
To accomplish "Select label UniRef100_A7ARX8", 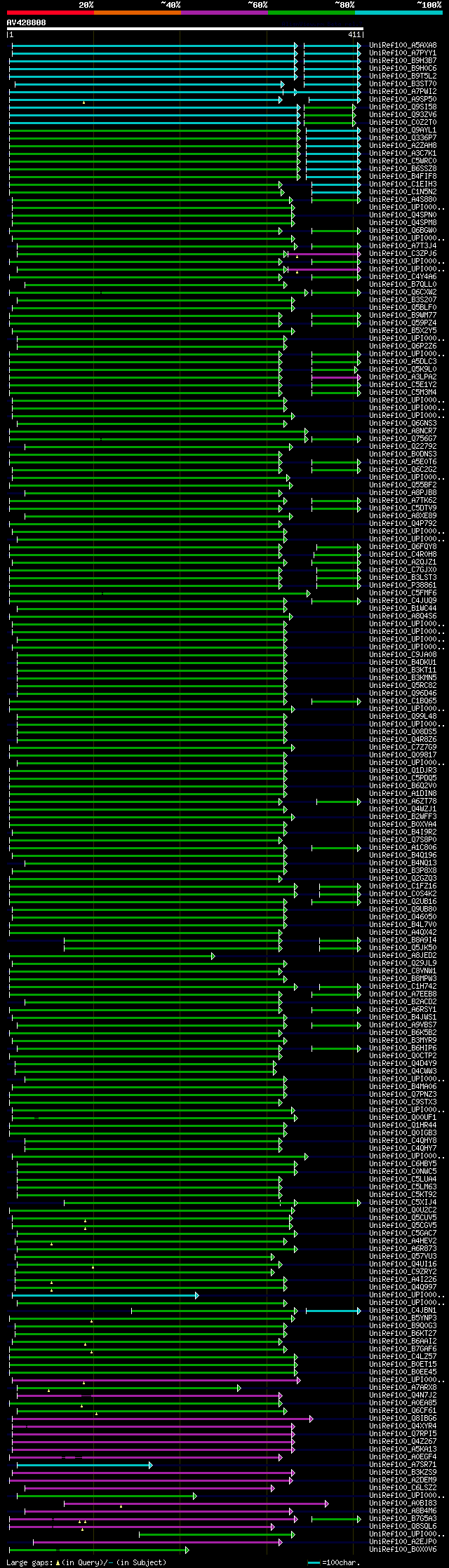I will point(403,1387).
